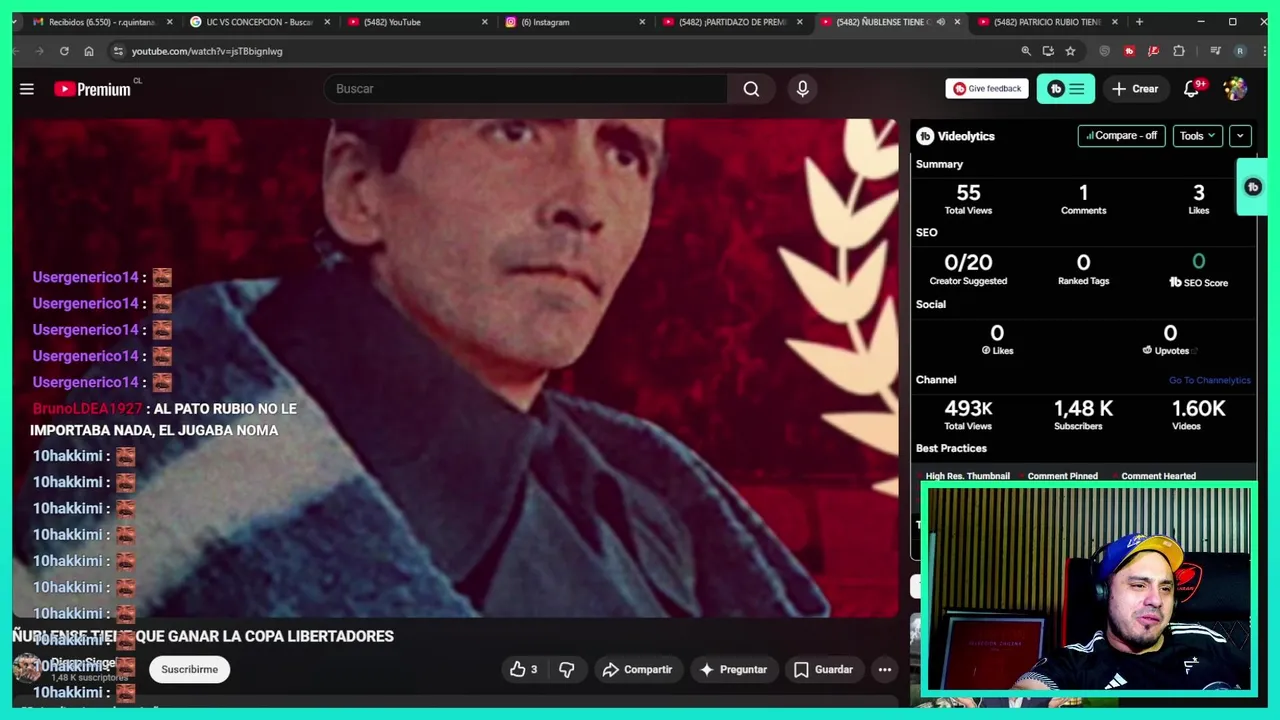Click the SEO Score value

[x=1198, y=262]
